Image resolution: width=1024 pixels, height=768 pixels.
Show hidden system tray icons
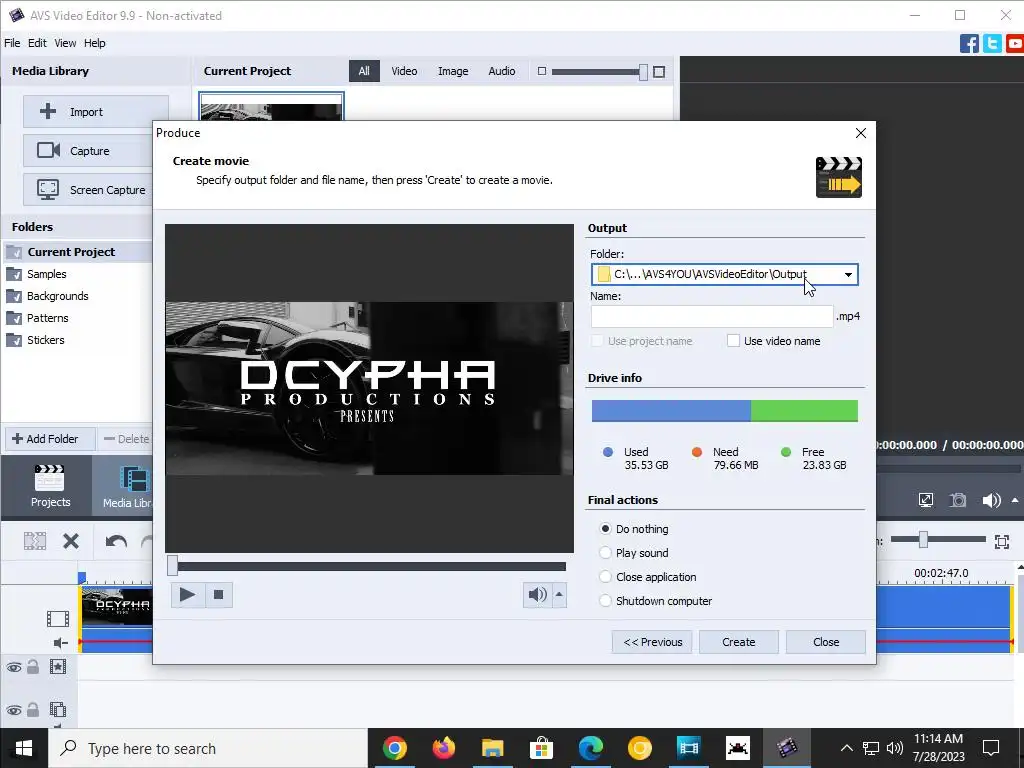[x=846, y=748]
